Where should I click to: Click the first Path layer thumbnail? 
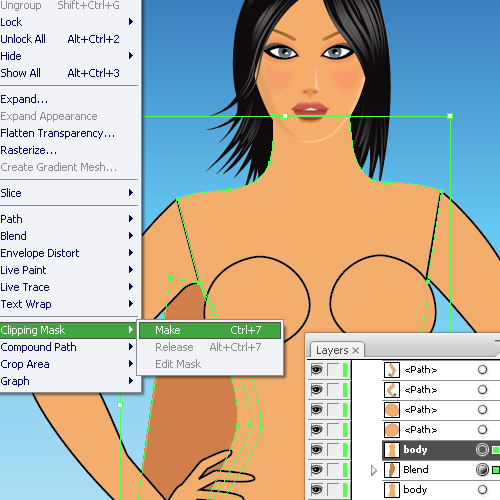coord(392,370)
